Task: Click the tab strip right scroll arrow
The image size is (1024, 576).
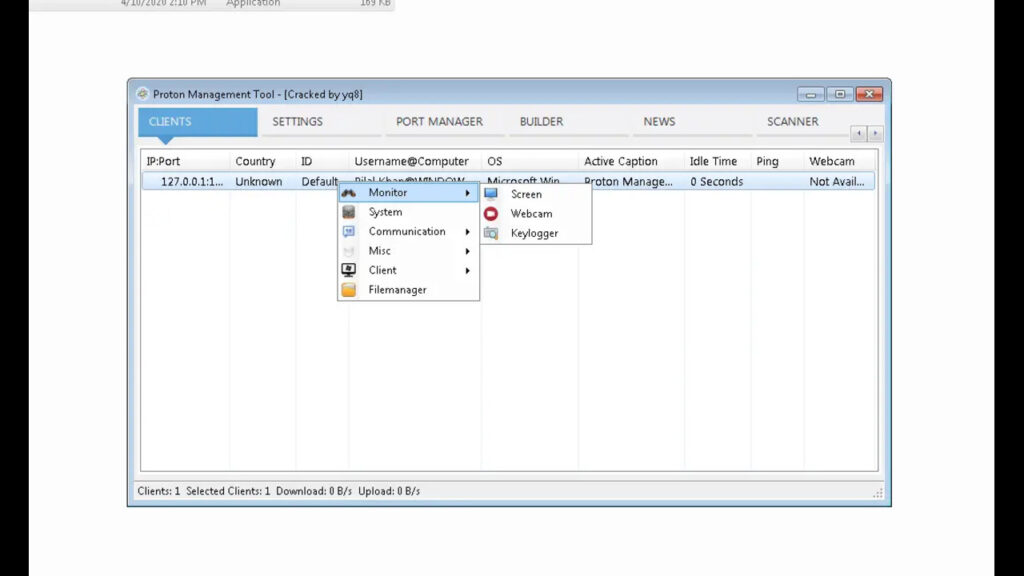Action: [x=875, y=133]
